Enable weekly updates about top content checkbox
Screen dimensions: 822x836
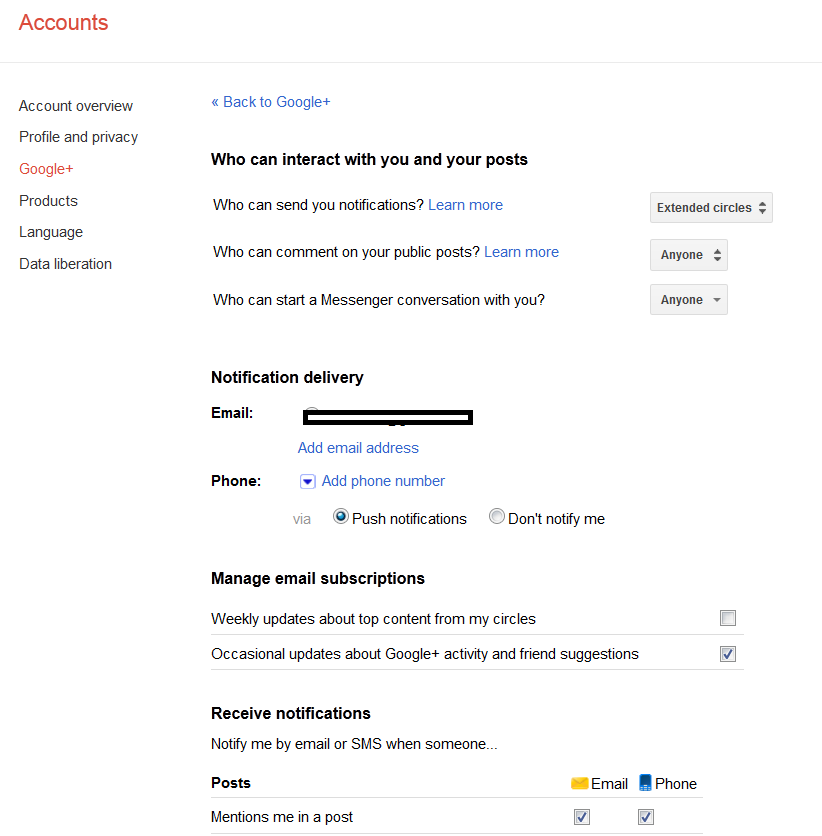[728, 618]
